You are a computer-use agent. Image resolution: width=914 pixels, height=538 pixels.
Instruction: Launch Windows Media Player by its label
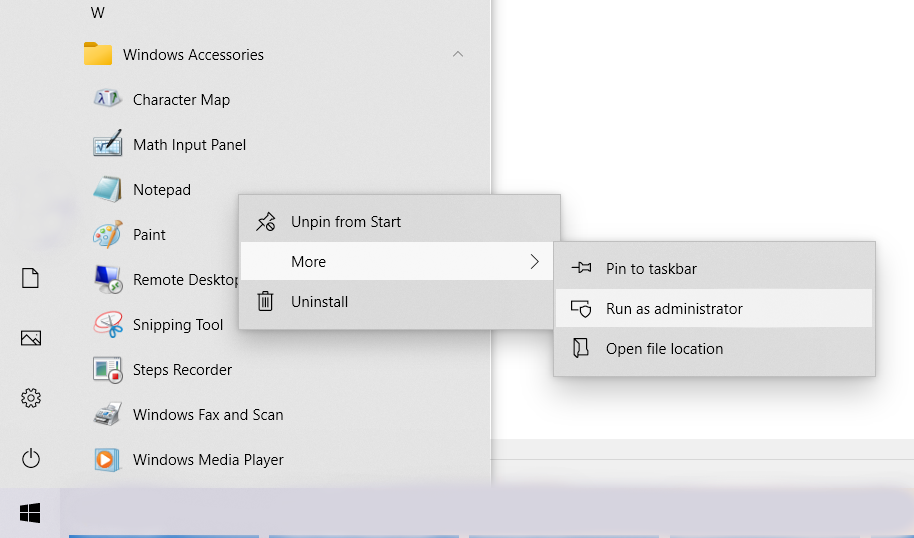pyautogui.click(x=208, y=459)
